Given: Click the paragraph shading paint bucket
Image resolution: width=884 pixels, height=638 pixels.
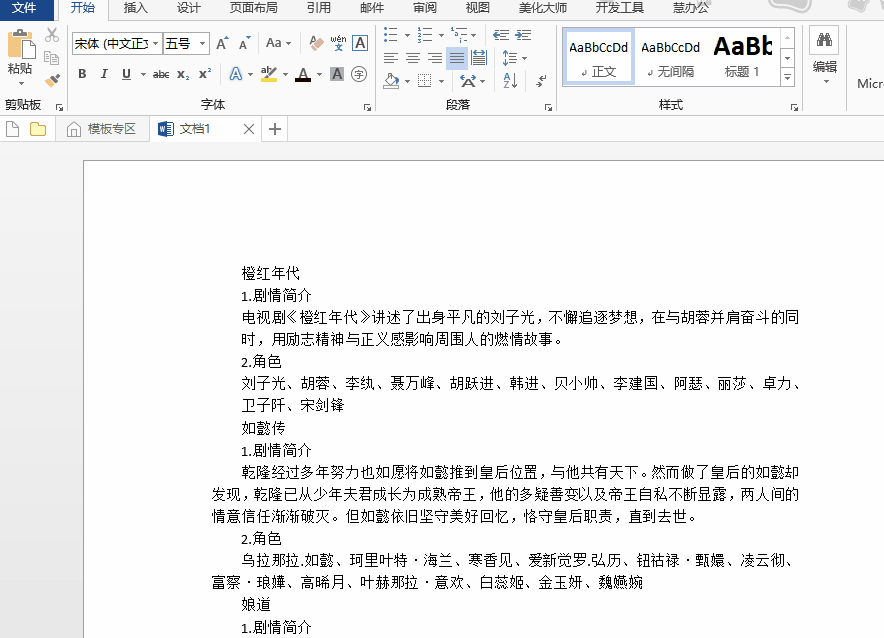Looking at the screenshot, I should pos(391,81).
